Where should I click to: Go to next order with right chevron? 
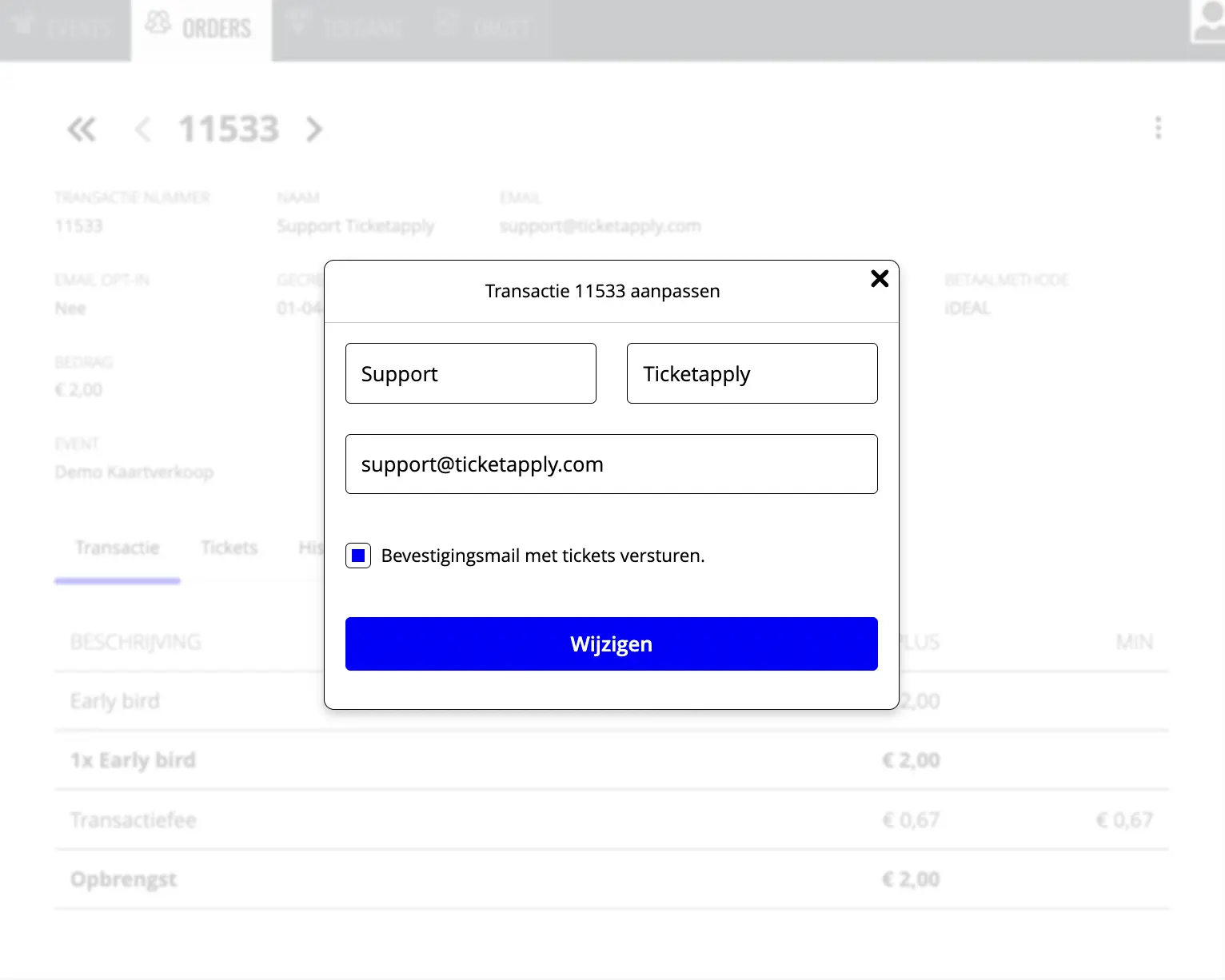(314, 129)
